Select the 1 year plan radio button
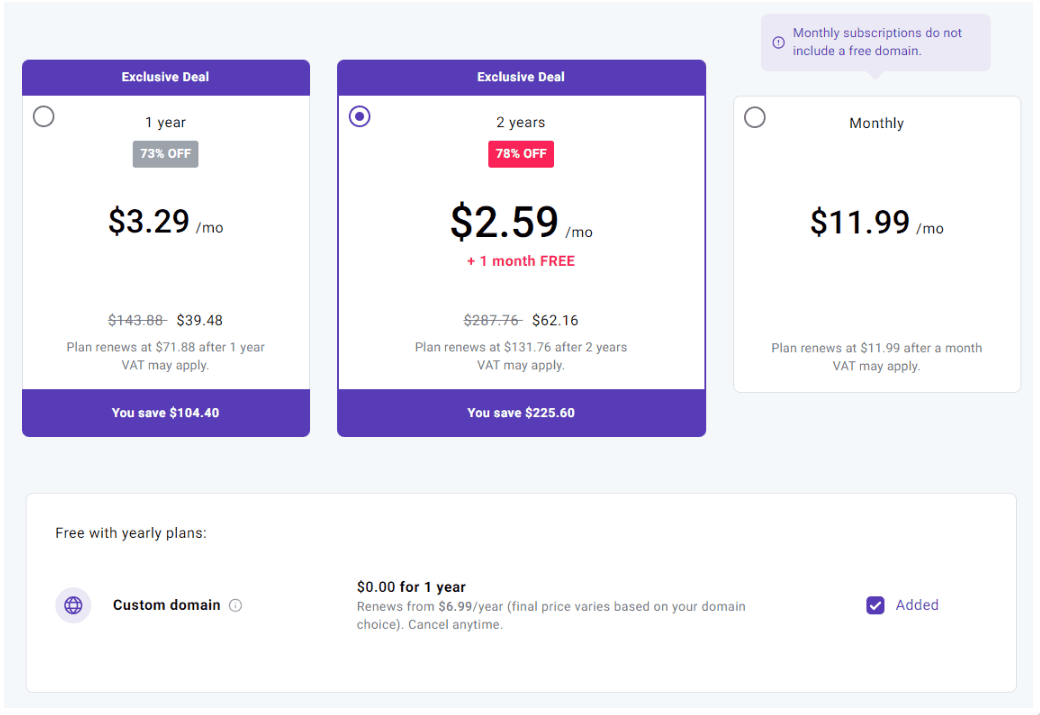Viewport: 1040px width, 715px height. 44,117
